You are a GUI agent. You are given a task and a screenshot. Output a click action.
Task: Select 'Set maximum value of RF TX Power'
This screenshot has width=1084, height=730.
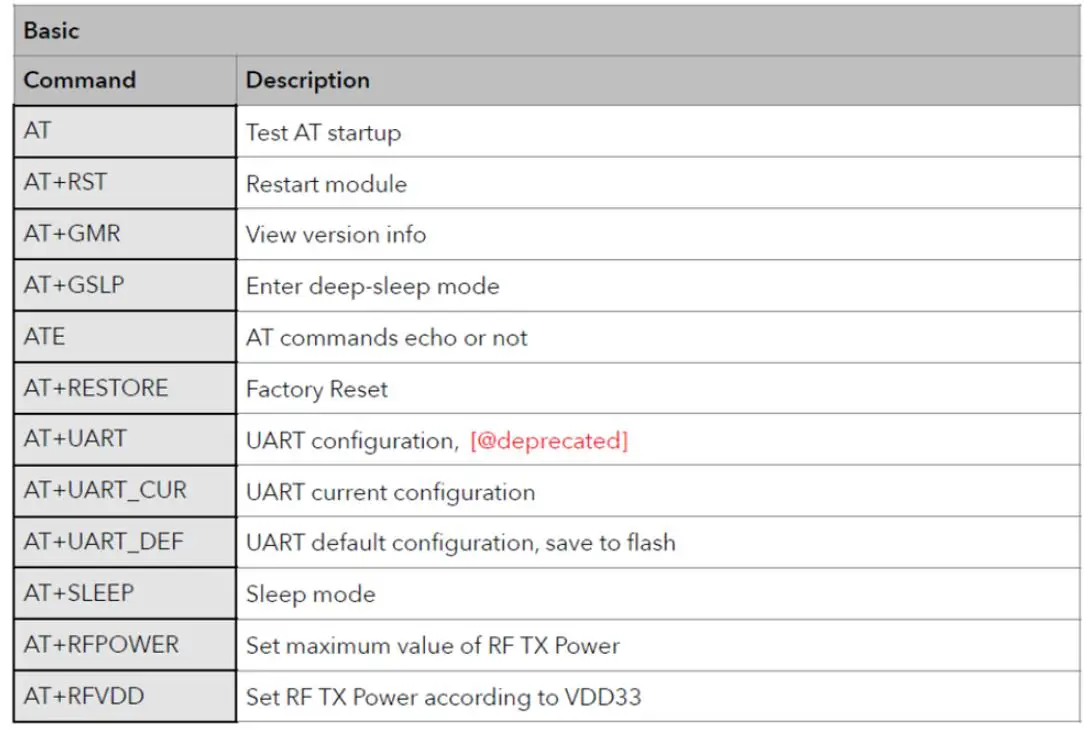pyautogui.click(x=432, y=645)
